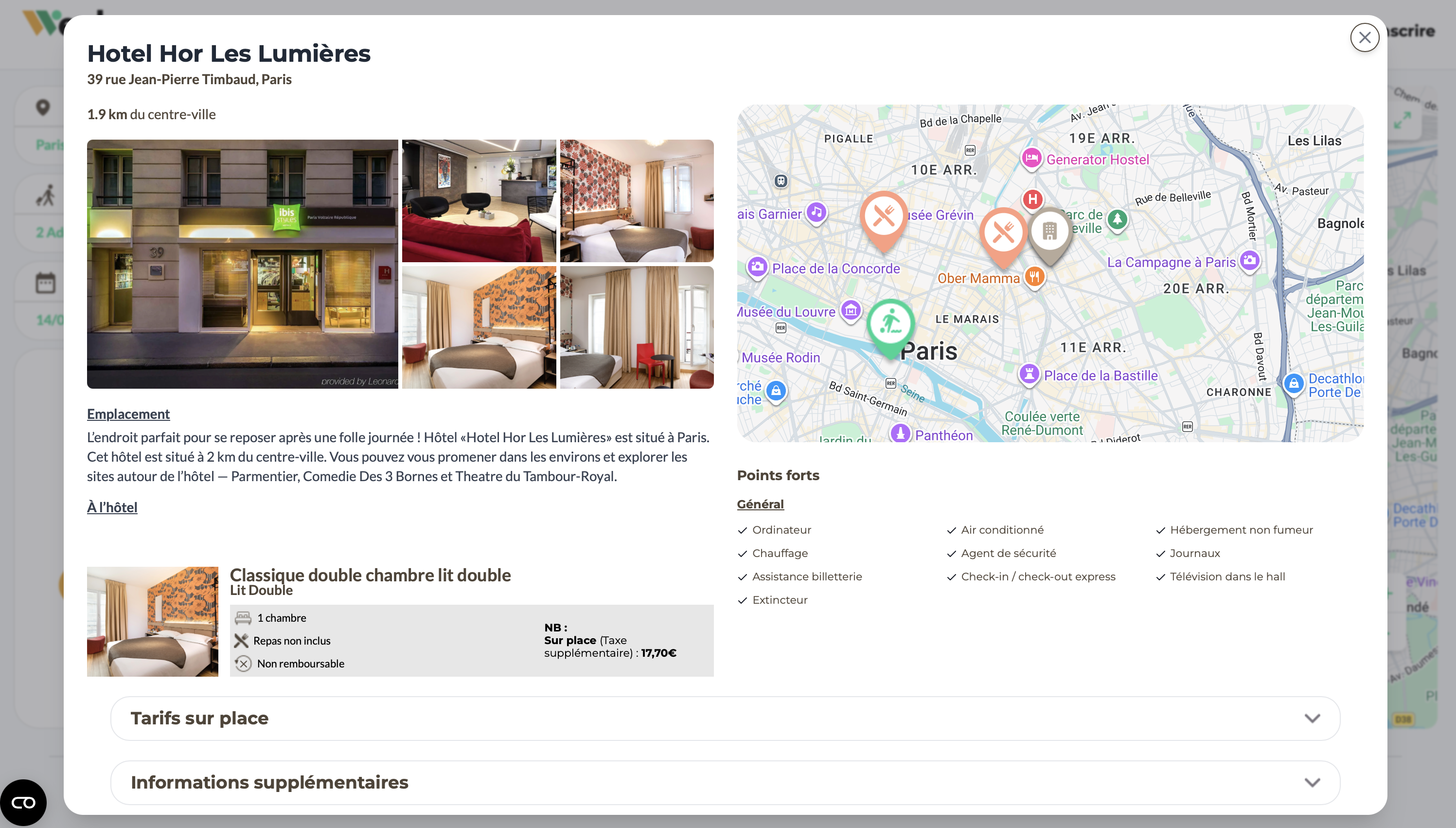Click the Musée du Louvre museum marker
1456x828 pixels.
pyautogui.click(x=851, y=310)
